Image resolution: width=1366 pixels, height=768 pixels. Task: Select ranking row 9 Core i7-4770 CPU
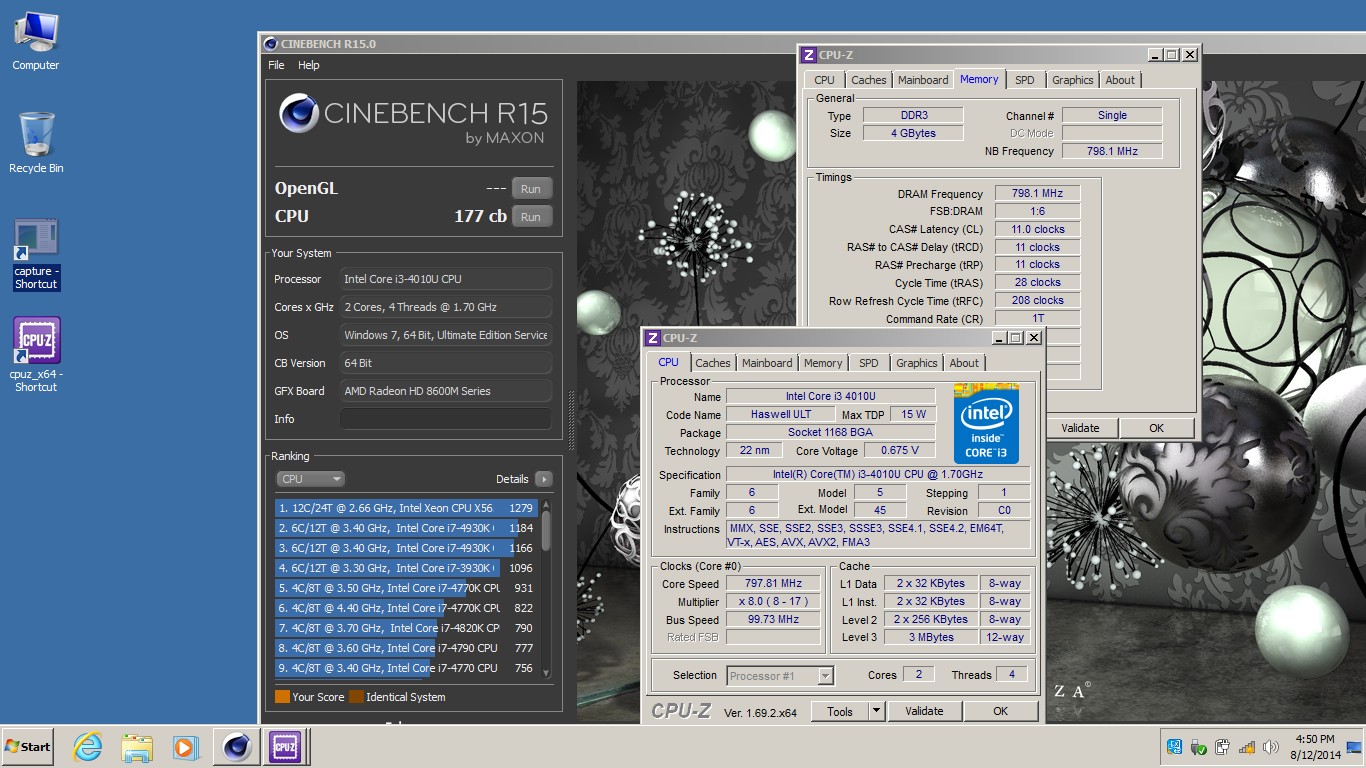(x=406, y=668)
